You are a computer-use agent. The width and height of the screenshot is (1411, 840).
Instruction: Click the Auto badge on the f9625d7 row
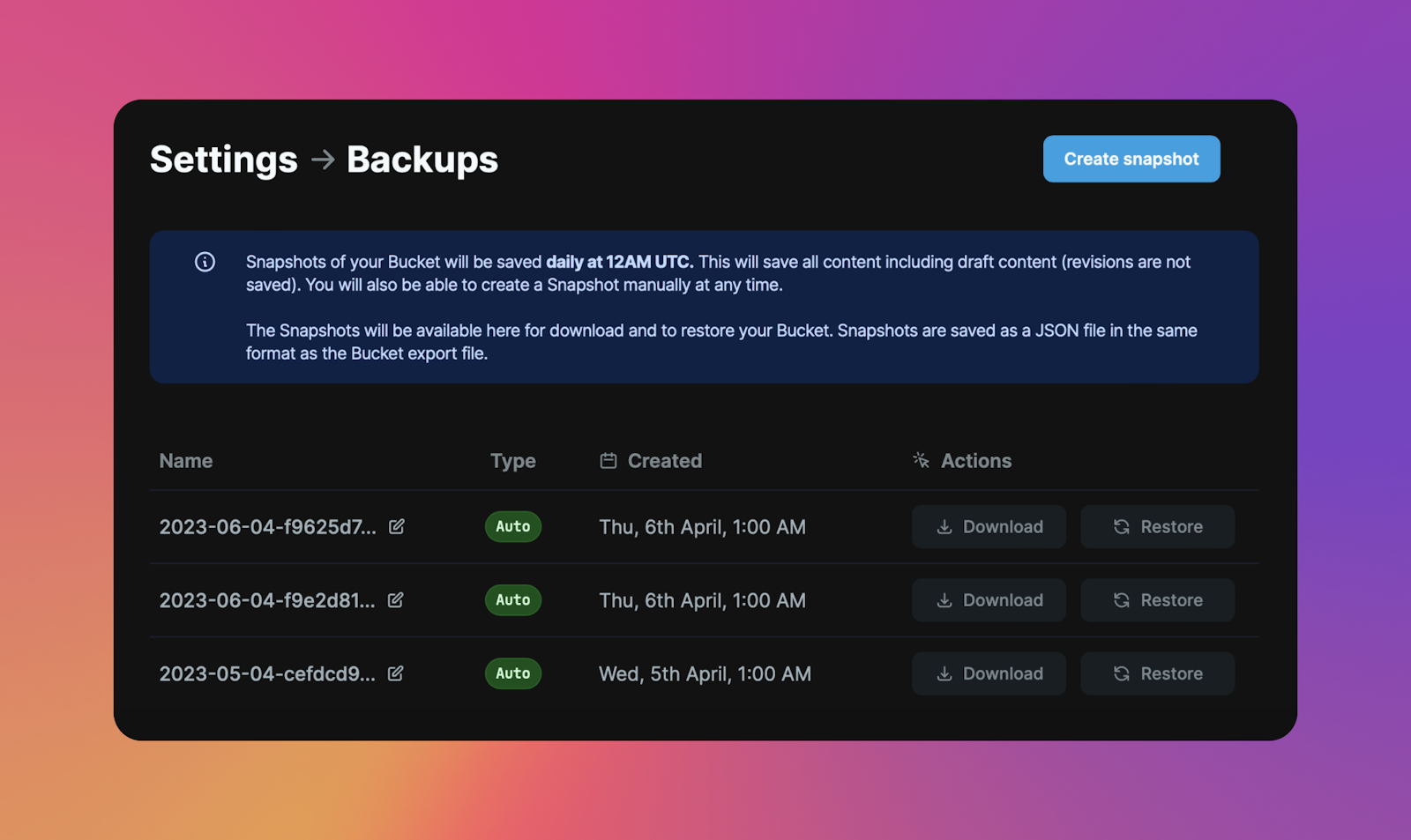[x=513, y=526]
